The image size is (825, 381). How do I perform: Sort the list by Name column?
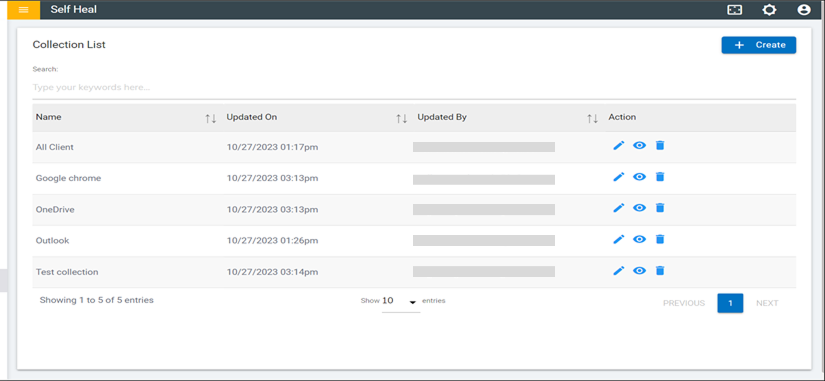coord(210,118)
